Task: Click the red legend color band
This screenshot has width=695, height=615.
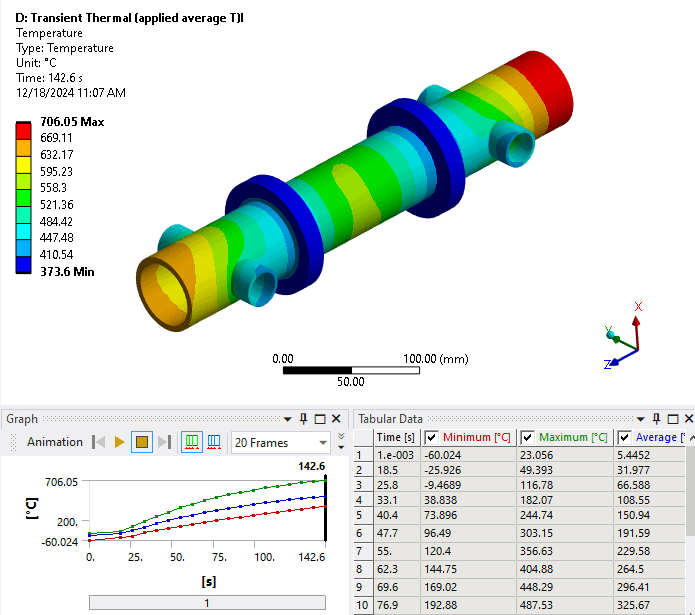Action: click(x=23, y=131)
